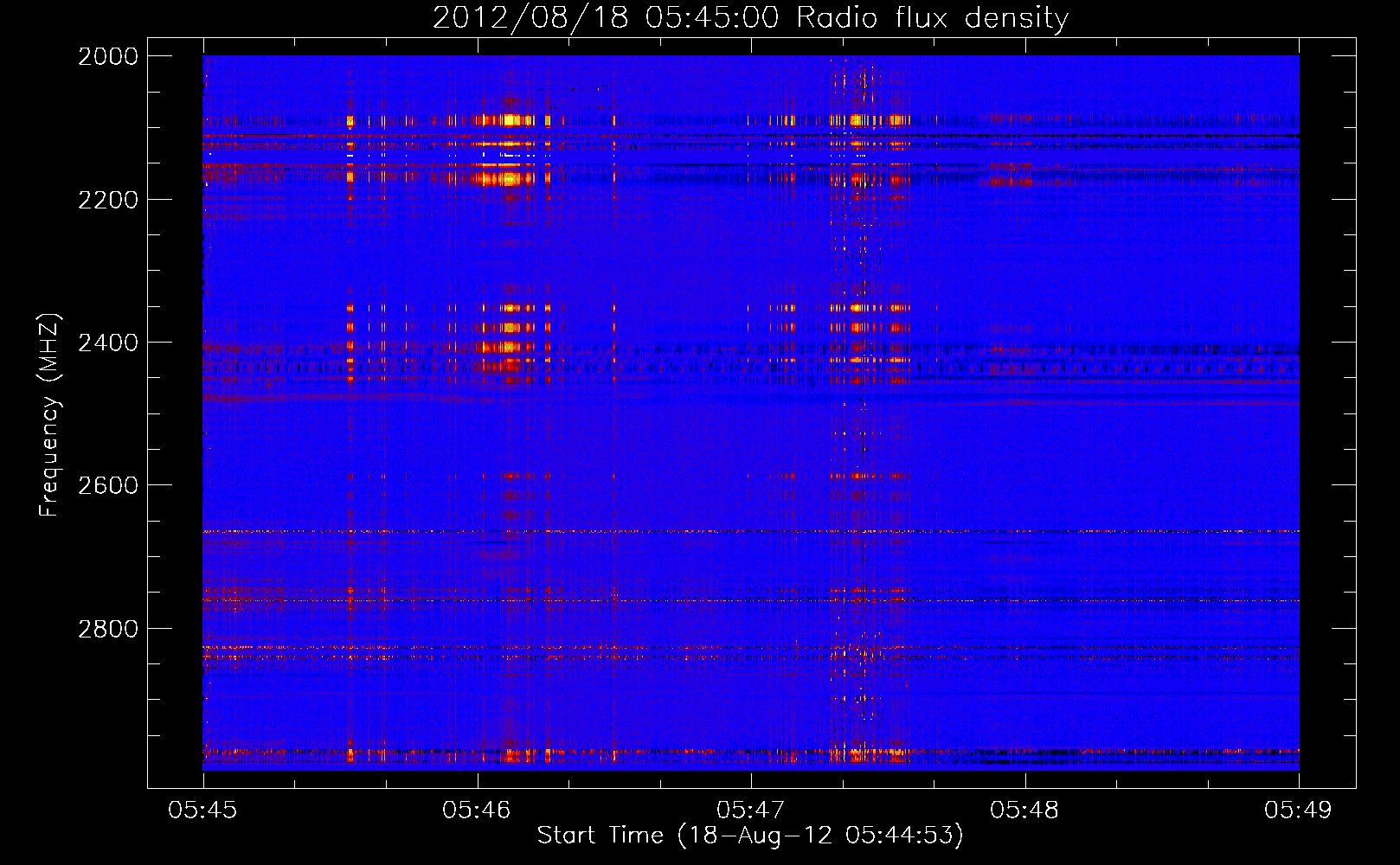This screenshot has width=1400, height=865.
Task: Click the 05:48 time axis label
Action: tap(1024, 810)
